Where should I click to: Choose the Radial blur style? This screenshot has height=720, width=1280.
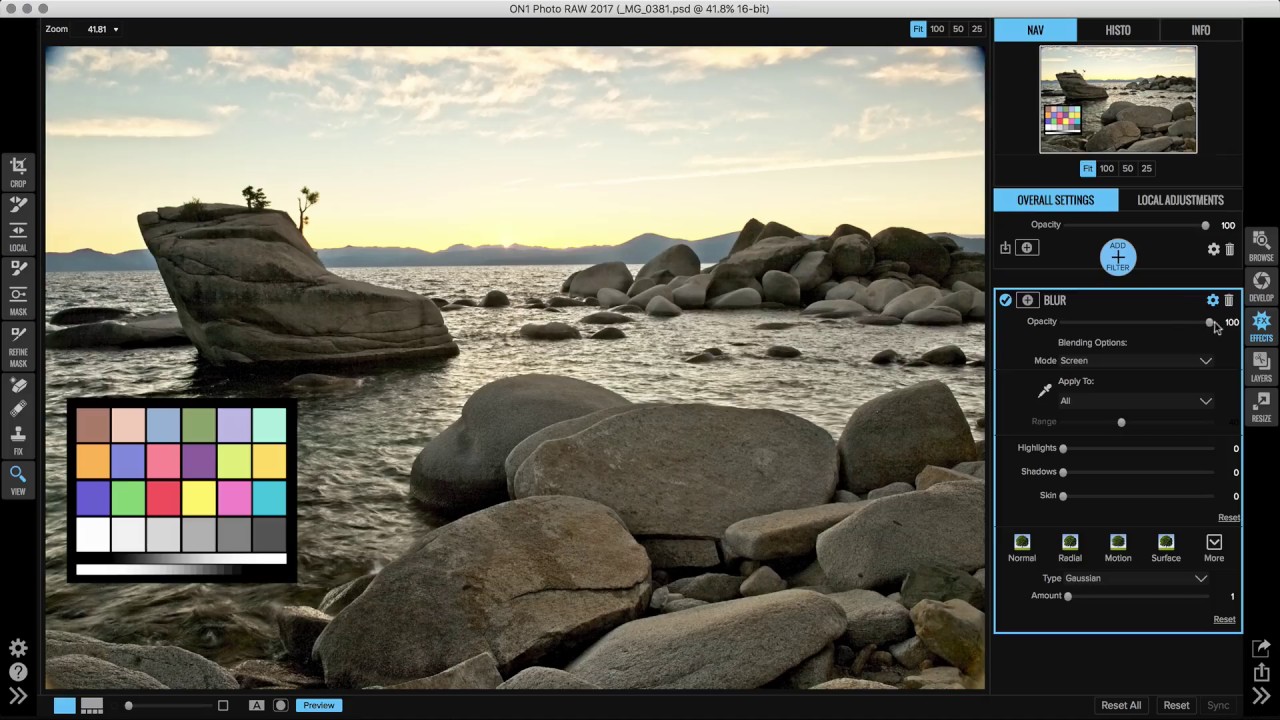coord(1070,548)
